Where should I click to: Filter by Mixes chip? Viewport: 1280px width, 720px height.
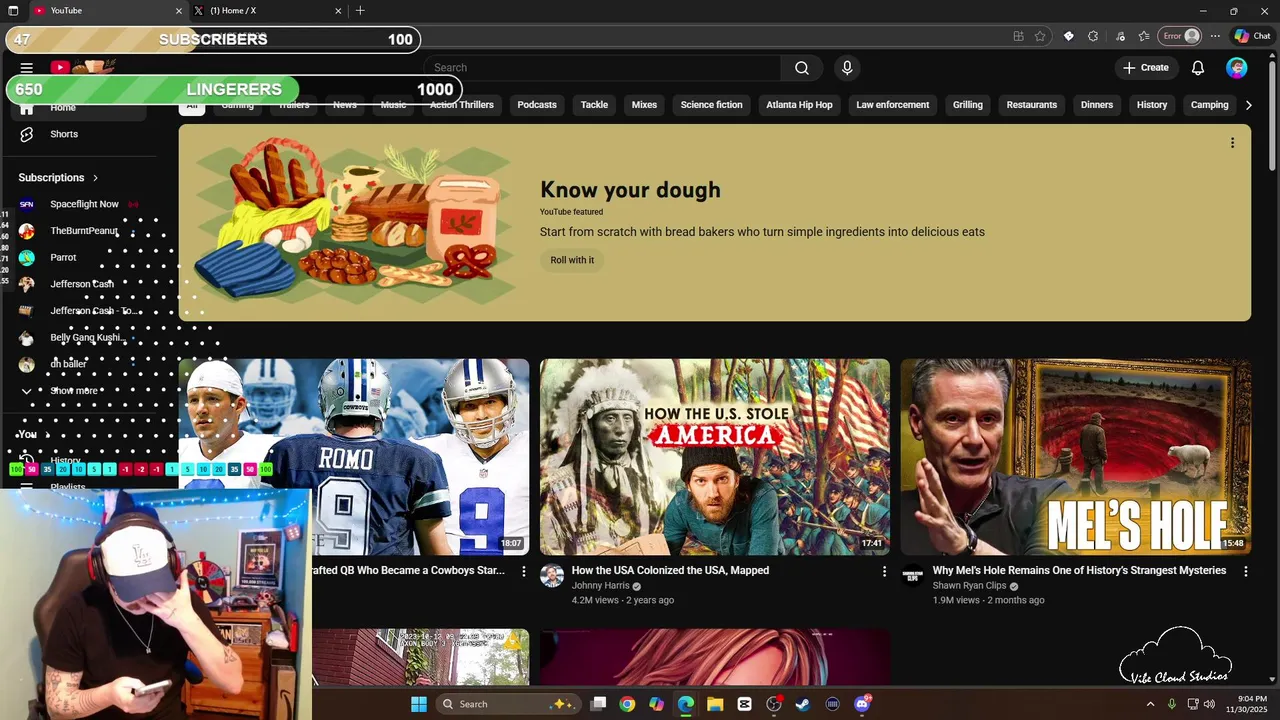[x=644, y=105]
